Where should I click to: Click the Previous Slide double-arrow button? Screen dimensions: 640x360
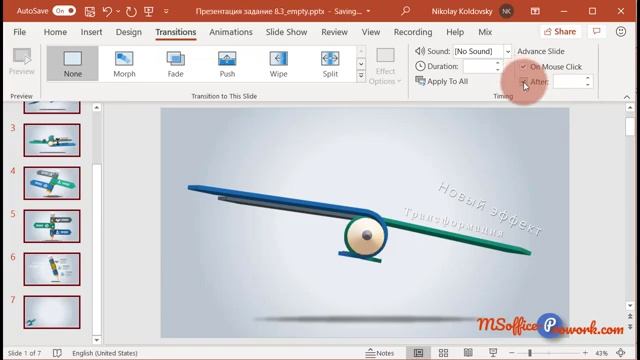630,317
